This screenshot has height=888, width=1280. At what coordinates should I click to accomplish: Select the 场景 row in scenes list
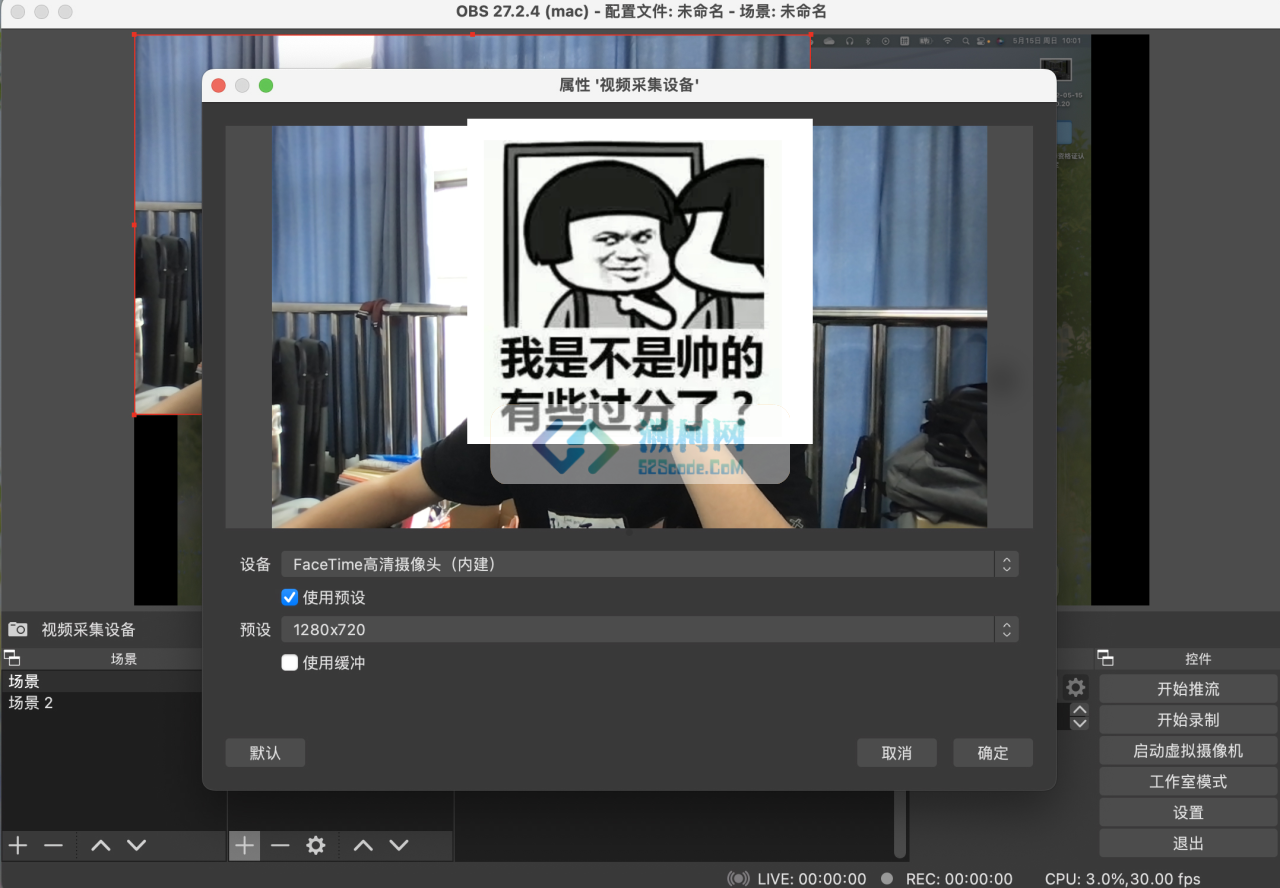(x=101, y=681)
